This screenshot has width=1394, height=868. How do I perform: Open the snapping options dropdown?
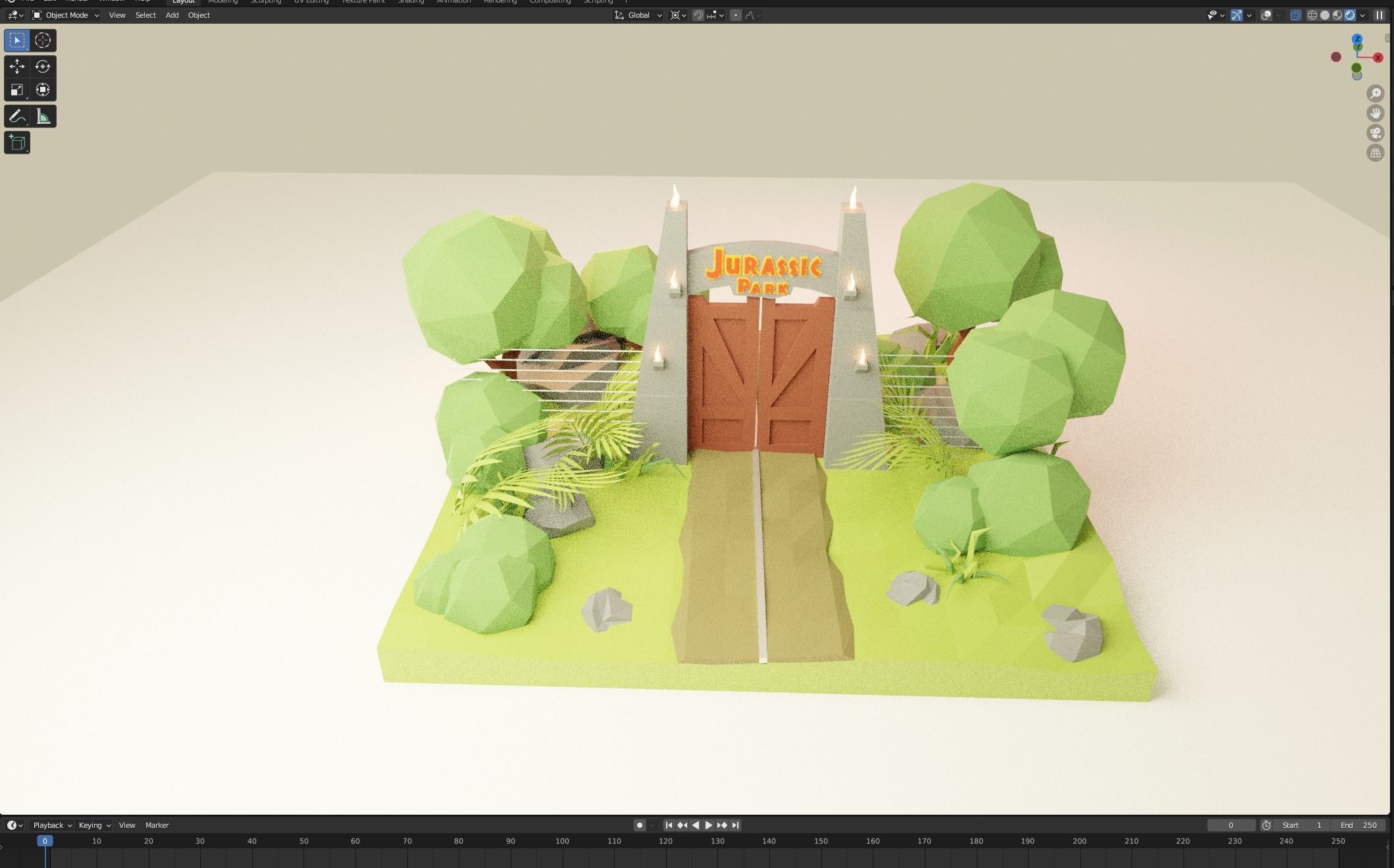(x=715, y=15)
